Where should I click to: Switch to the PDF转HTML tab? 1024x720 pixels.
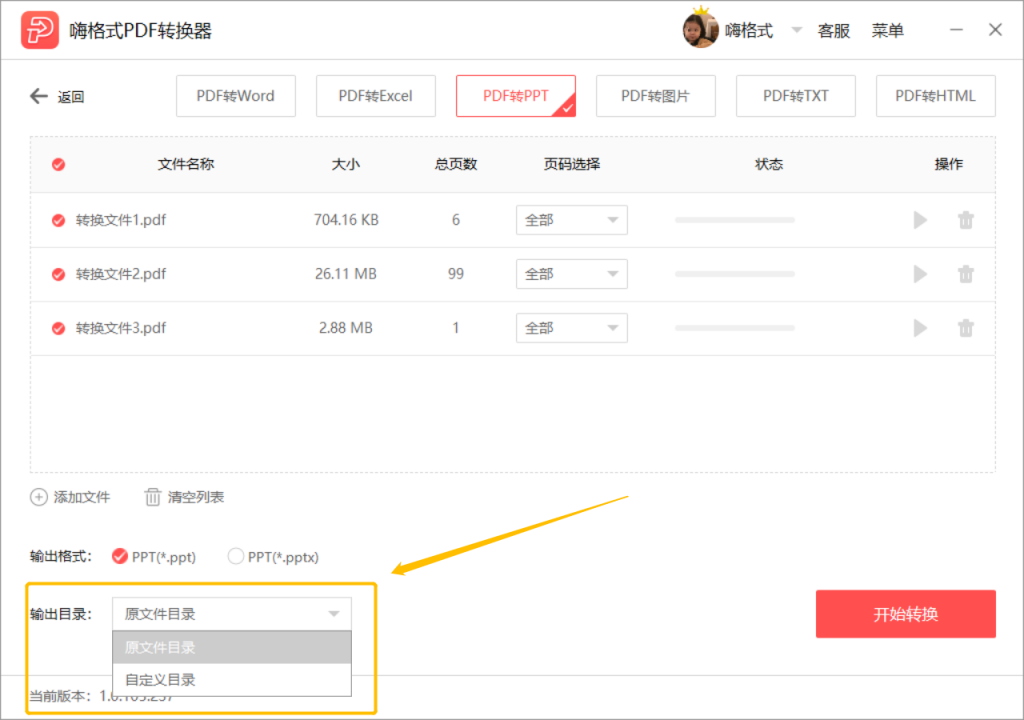[x=935, y=96]
